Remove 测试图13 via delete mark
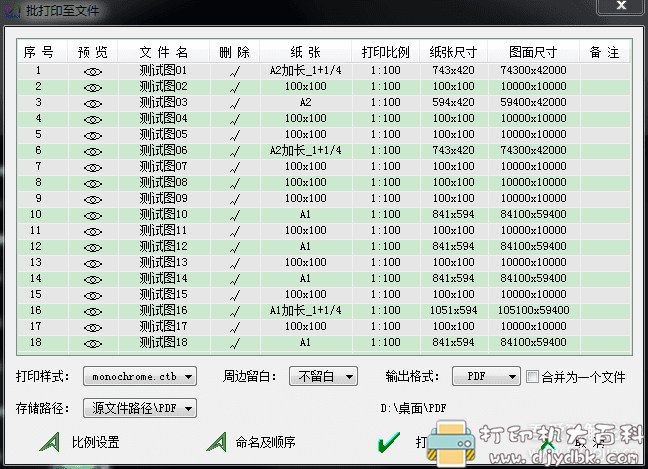Image resolution: width=648 pixels, height=469 pixels. click(235, 264)
